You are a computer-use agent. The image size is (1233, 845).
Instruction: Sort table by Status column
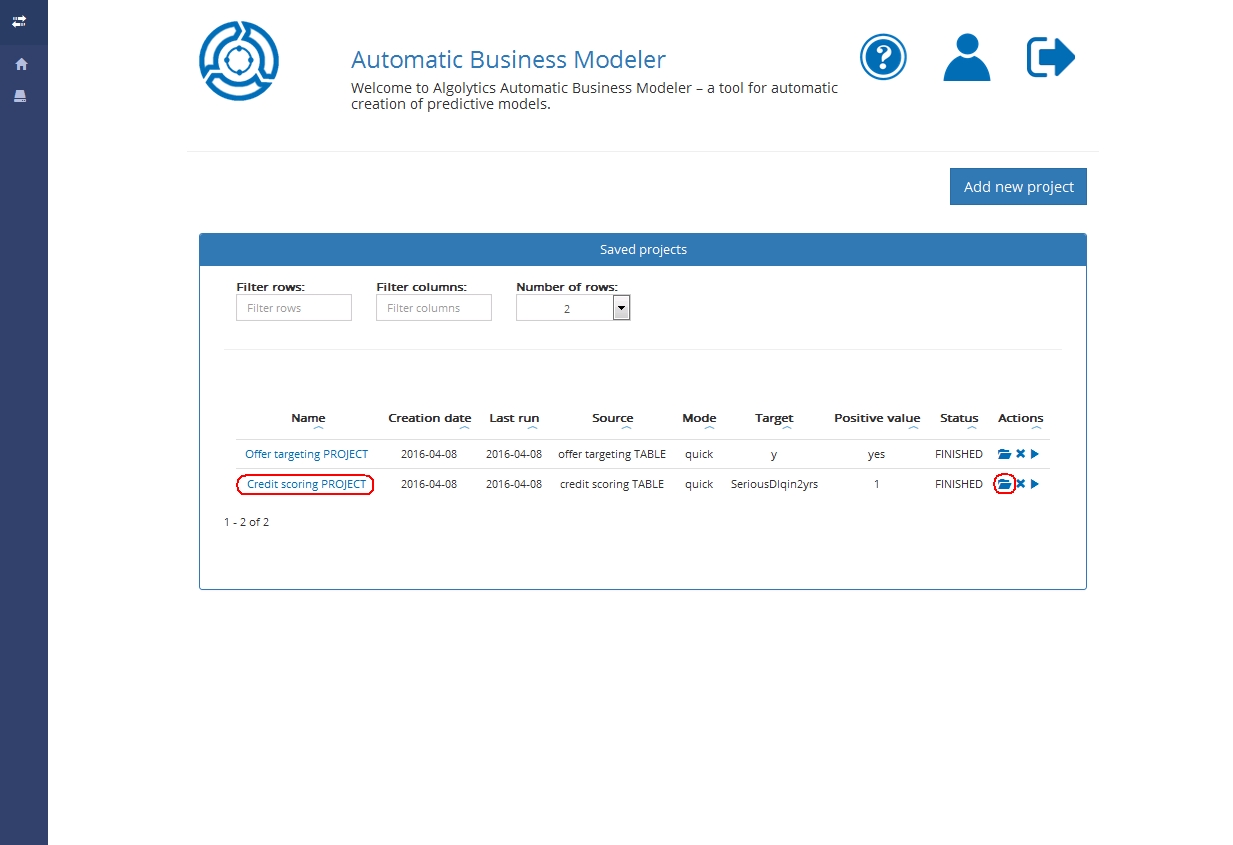pyautogui.click(x=958, y=419)
